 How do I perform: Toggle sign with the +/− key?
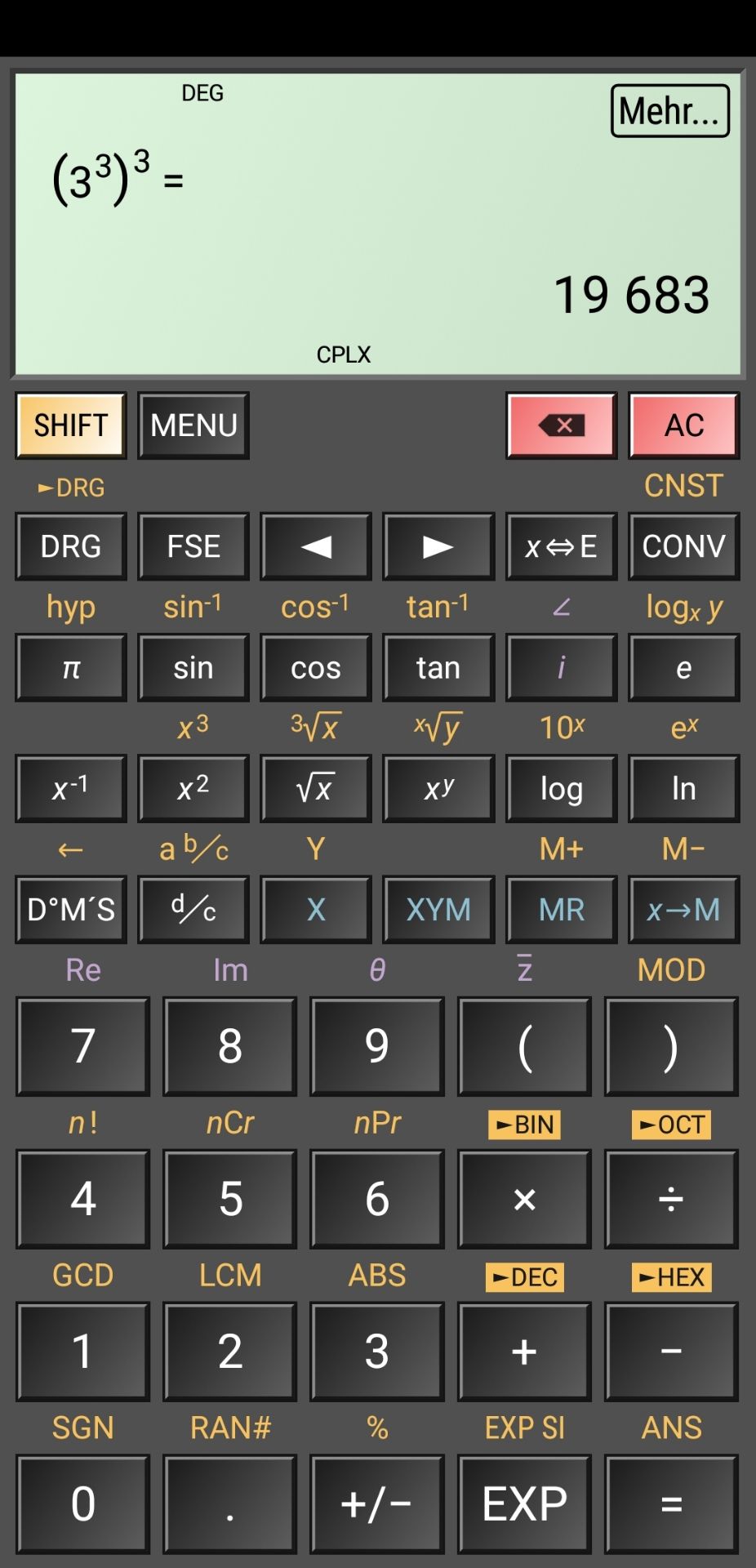point(376,1503)
